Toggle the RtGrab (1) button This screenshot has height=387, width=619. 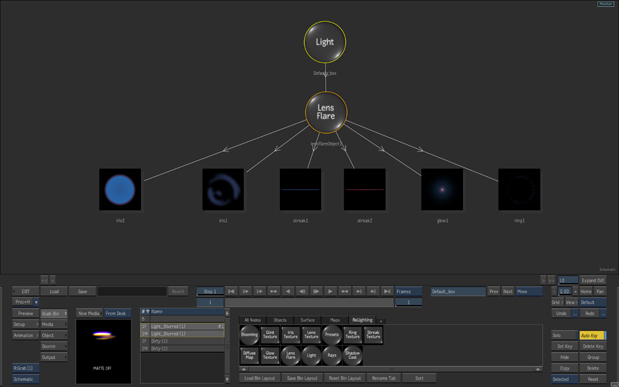[25, 368]
